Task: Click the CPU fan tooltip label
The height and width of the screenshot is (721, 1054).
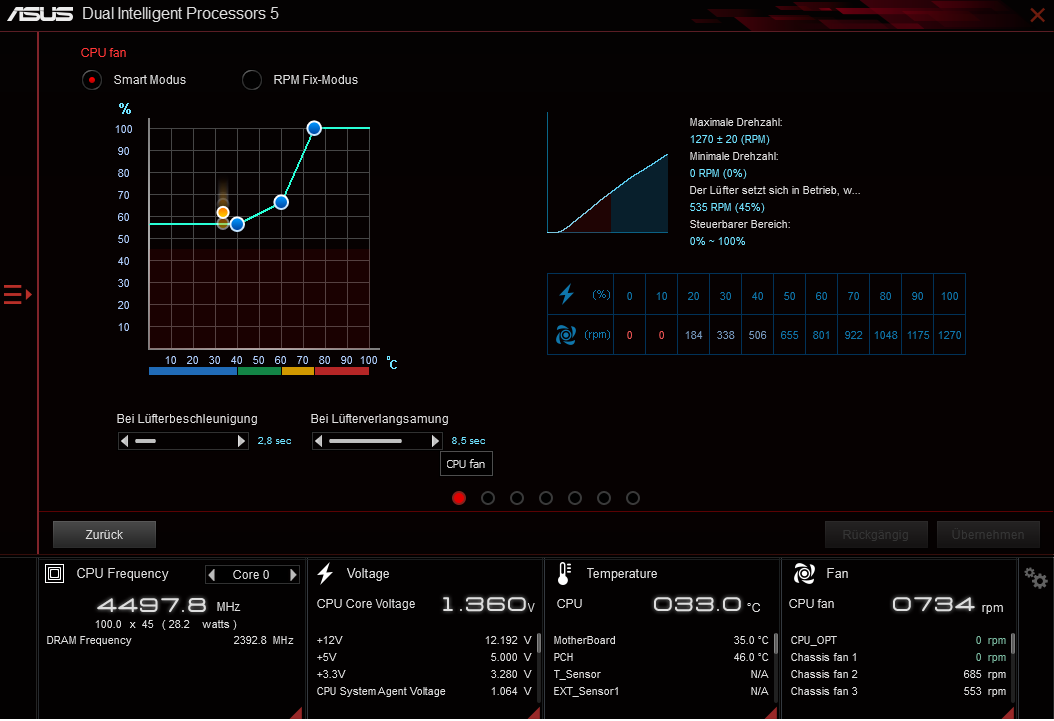Action: 466,464
